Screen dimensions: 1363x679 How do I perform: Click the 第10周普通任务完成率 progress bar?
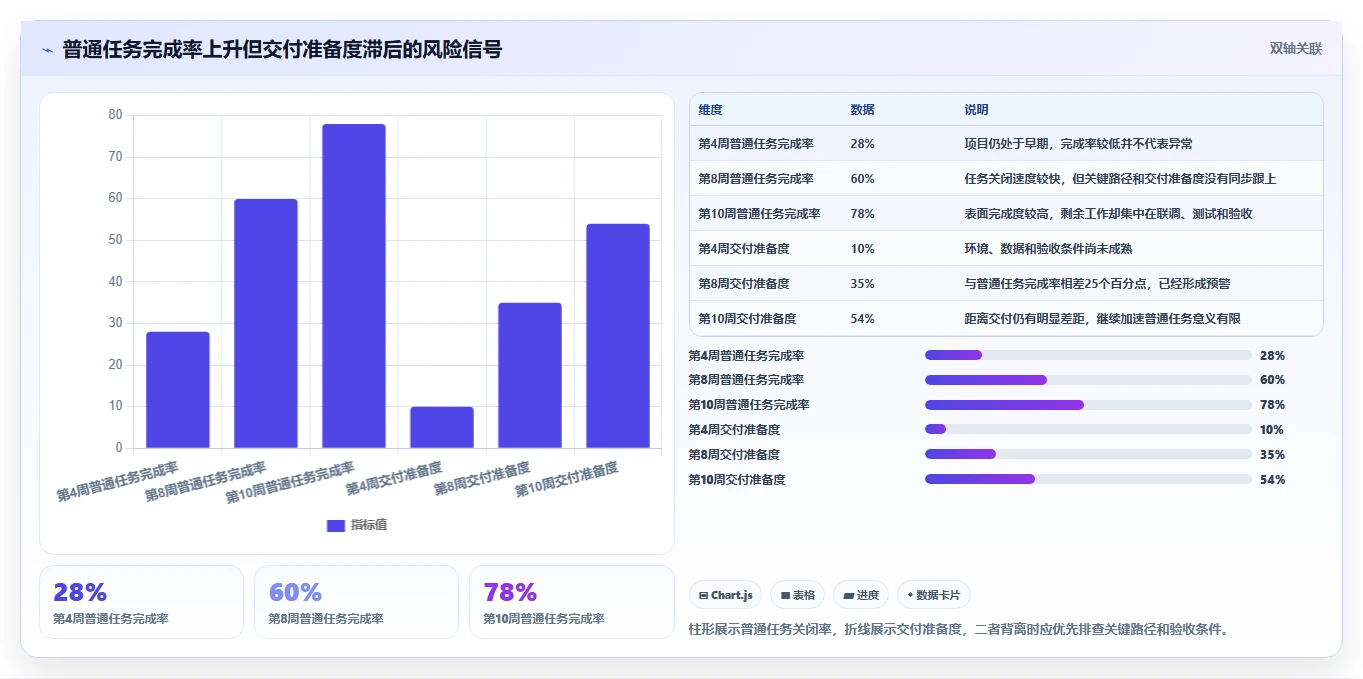pyautogui.click(x=1088, y=405)
